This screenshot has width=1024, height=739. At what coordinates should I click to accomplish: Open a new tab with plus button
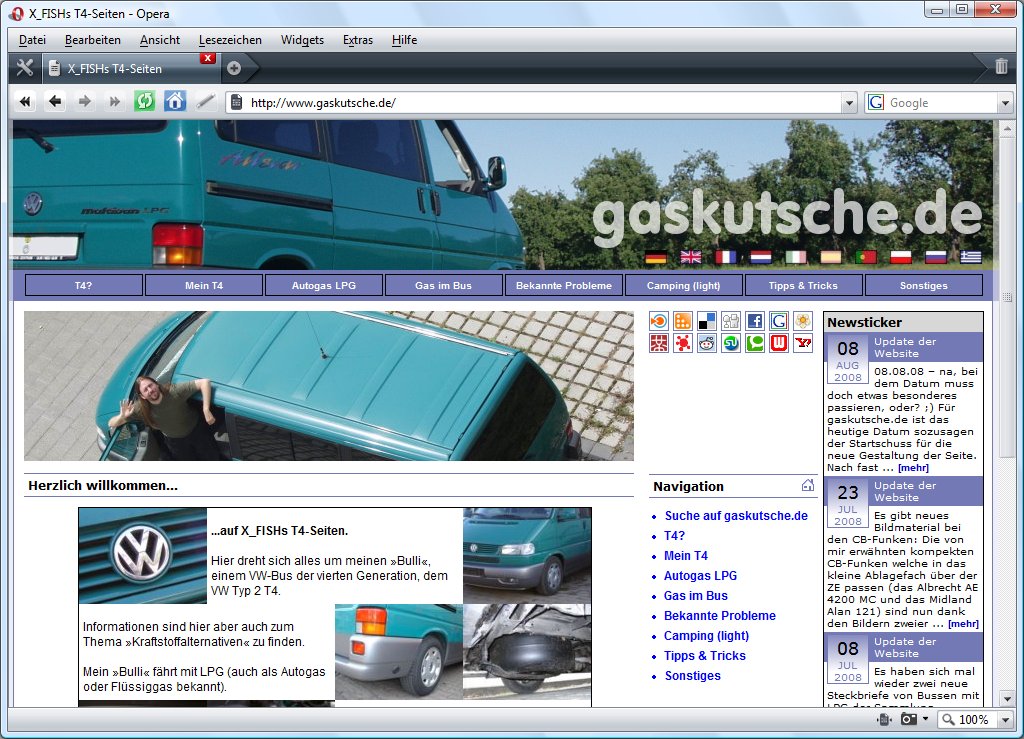point(234,68)
